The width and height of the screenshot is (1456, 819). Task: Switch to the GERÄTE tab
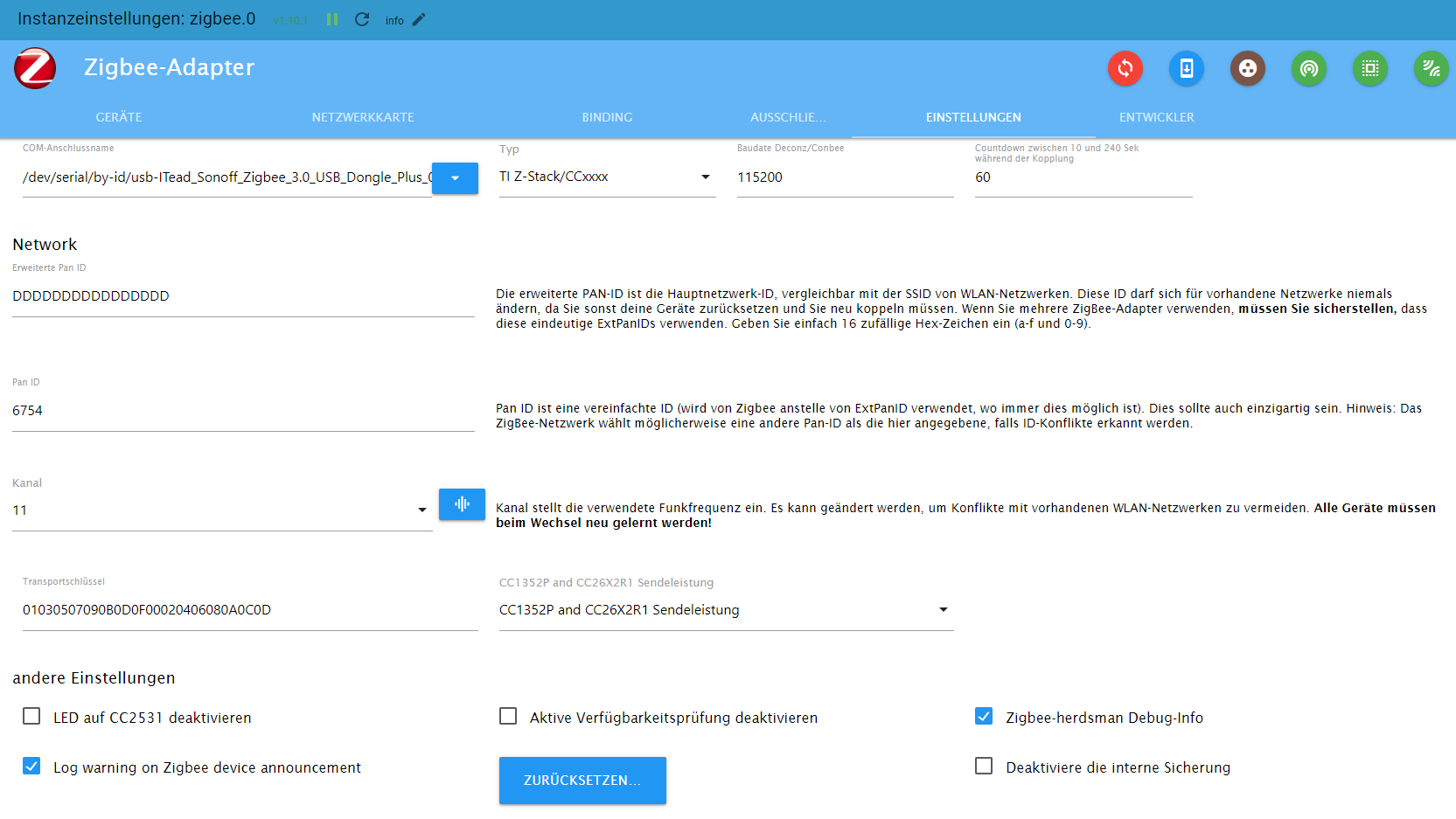pos(119,117)
